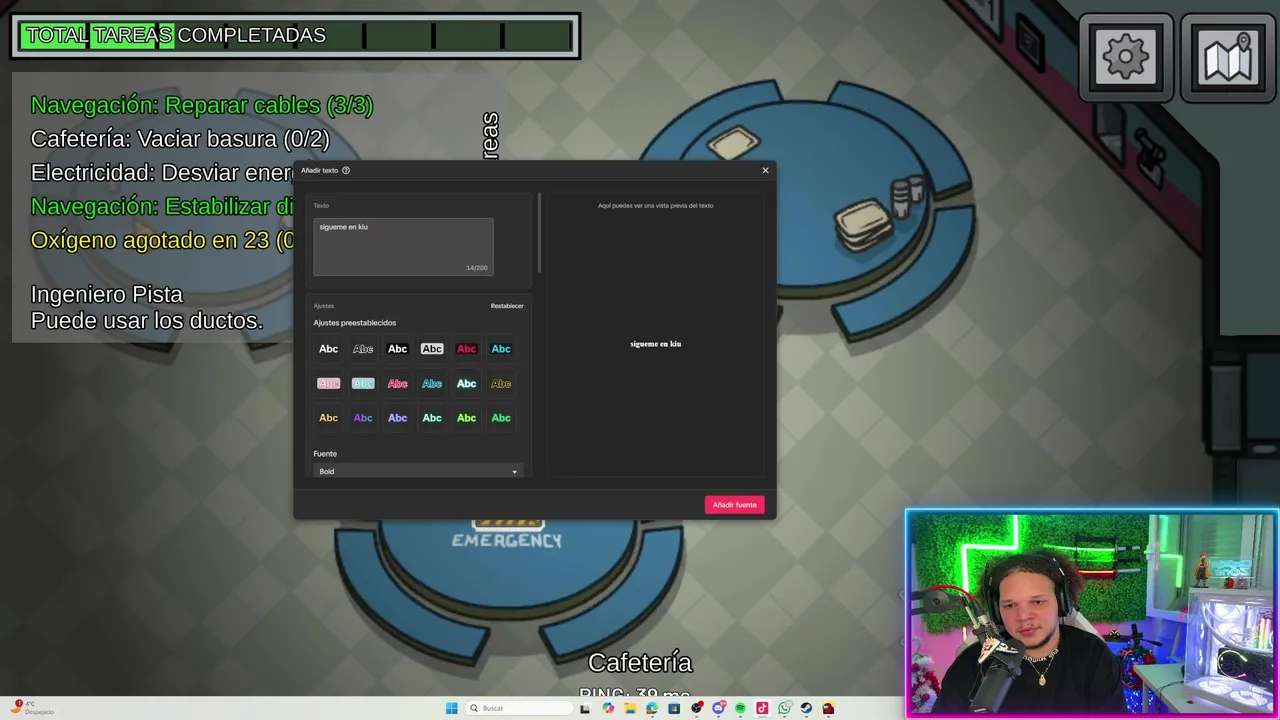Click Restablecer to reset settings
Screen dimensions: 1280x720
pyautogui.click(x=507, y=306)
